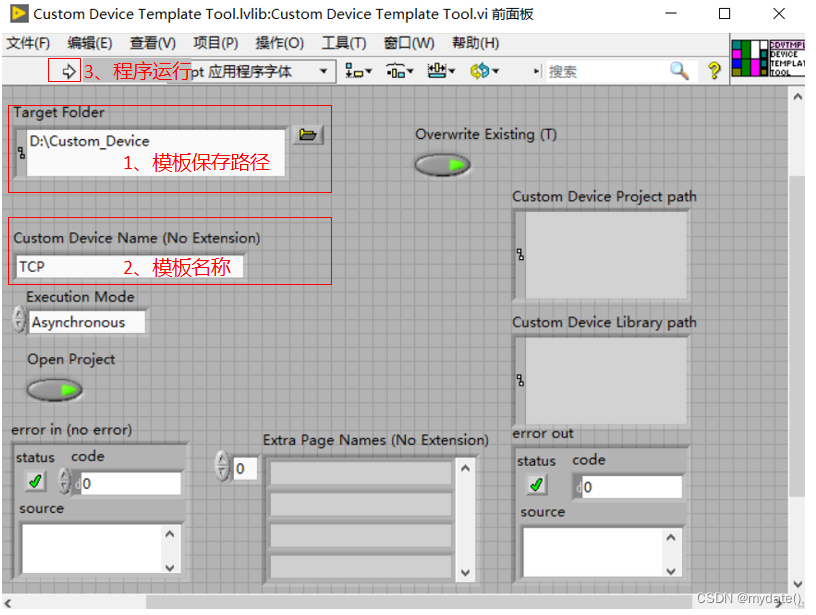Open the 查看(V) menu

[x=152, y=43]
